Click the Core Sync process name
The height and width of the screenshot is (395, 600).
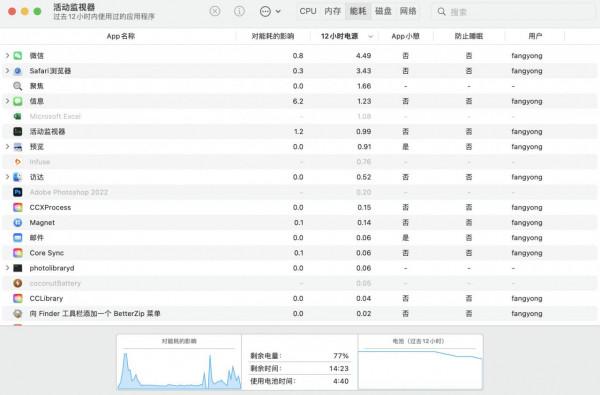[47, 253]
